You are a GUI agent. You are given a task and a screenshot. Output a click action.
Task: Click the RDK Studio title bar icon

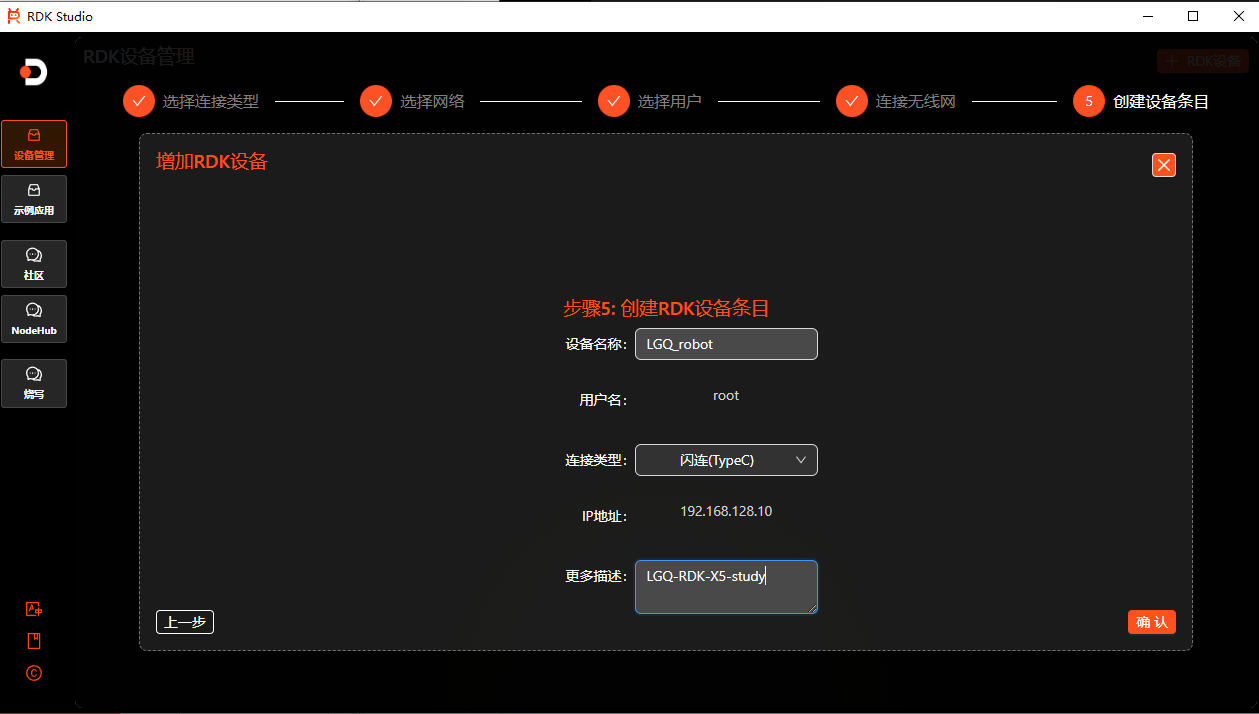(x=13, y=16)
